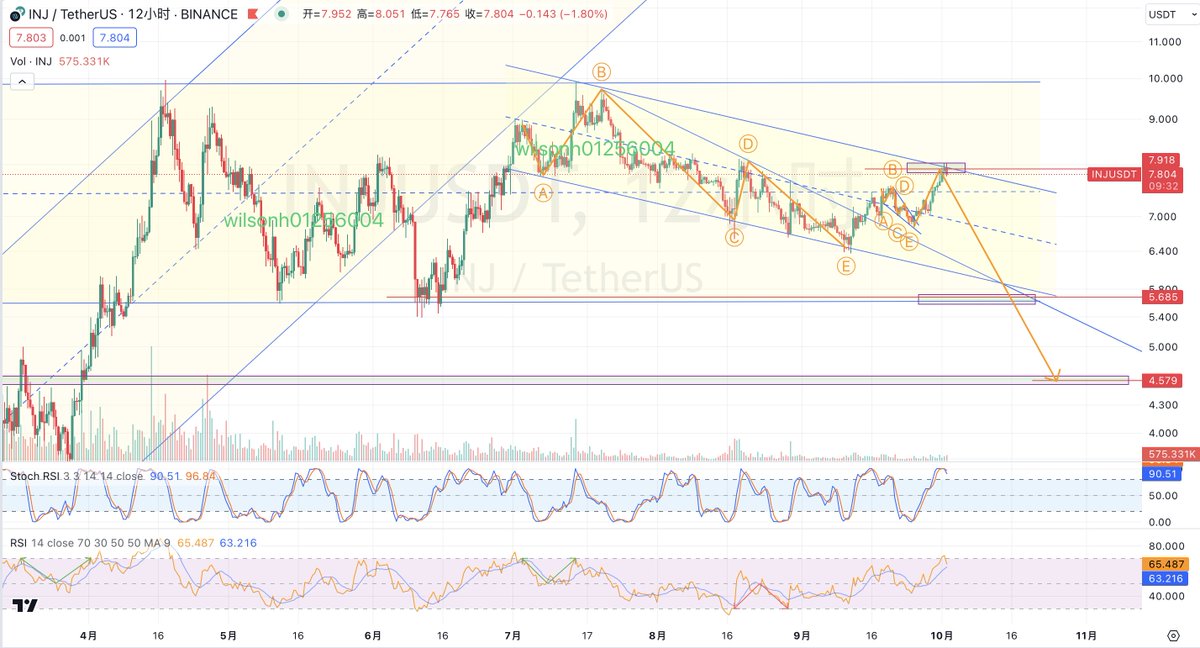
Task: Click the 4月 time axis label
Action: pos(88,635)
